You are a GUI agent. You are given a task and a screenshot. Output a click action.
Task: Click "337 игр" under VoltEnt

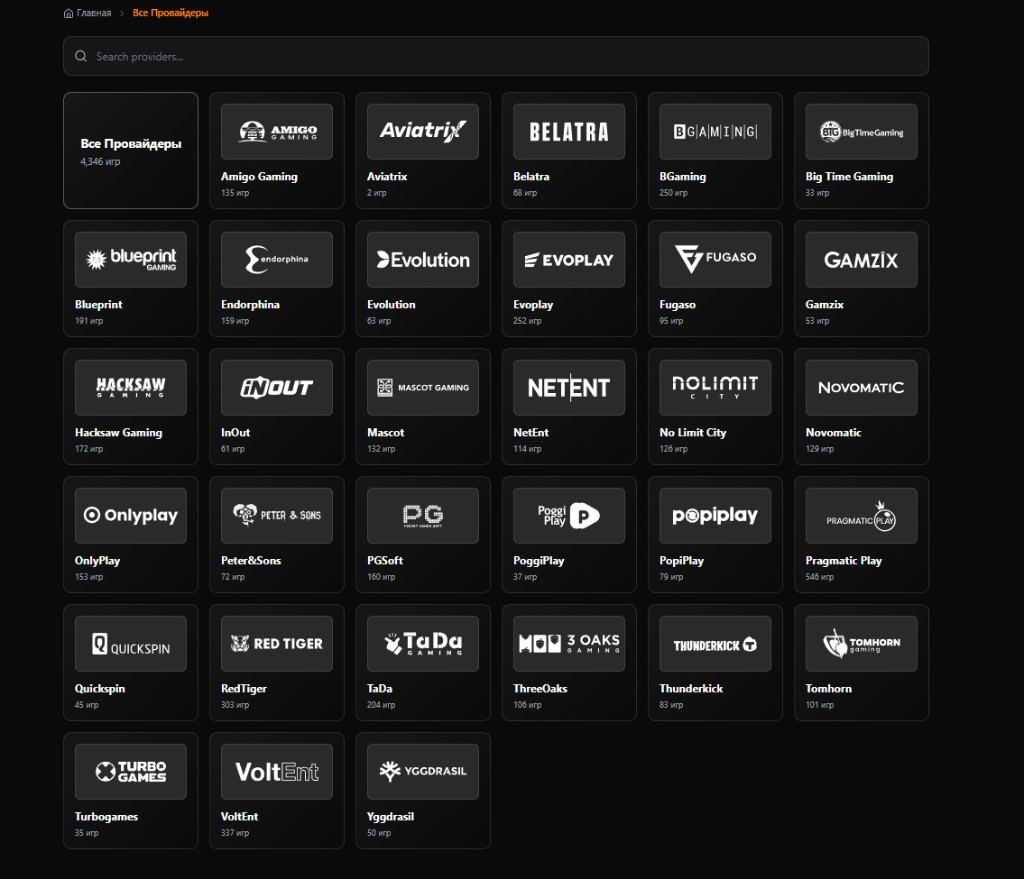(x=235, y=833)
